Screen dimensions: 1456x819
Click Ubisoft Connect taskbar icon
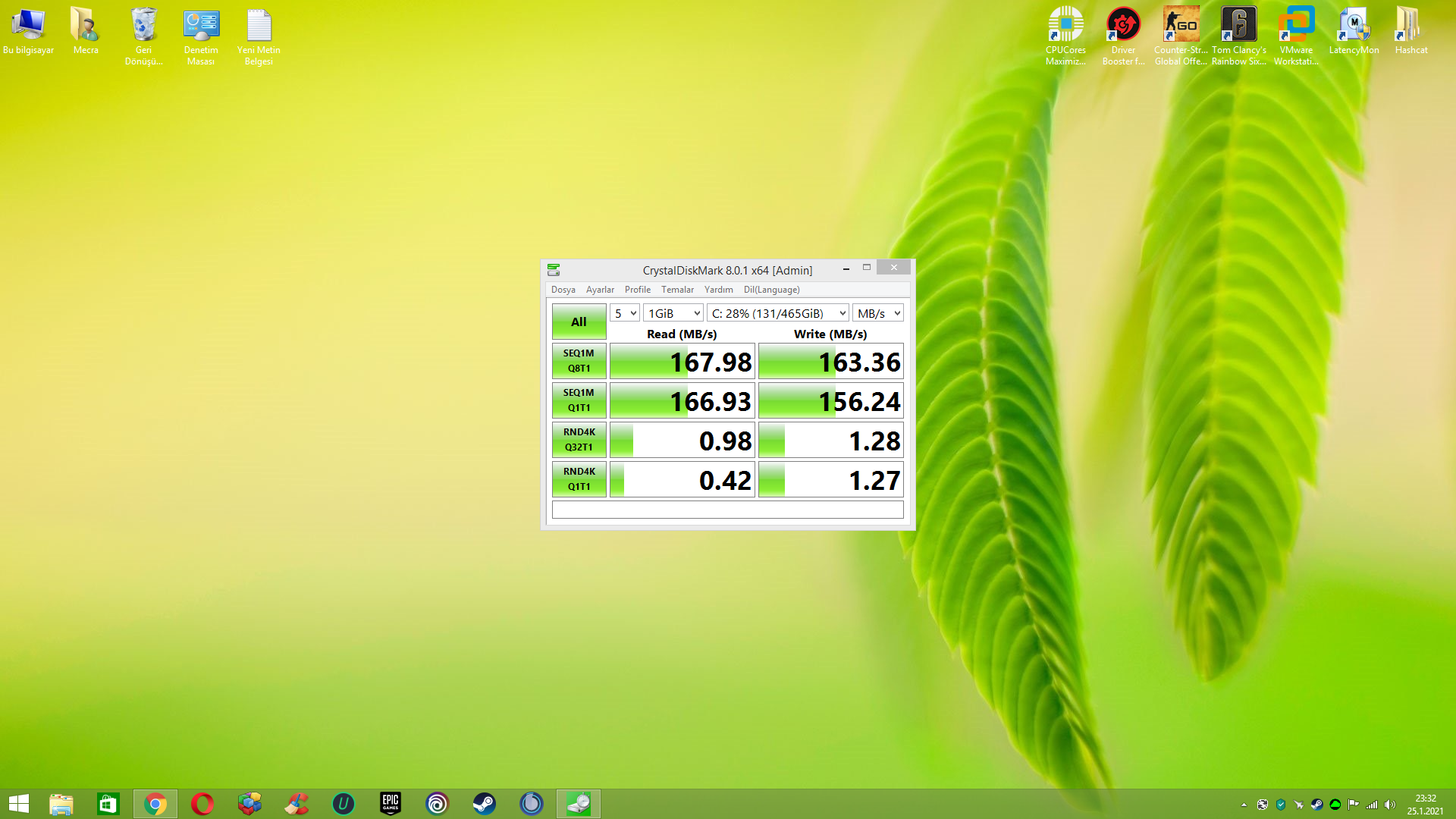point(437,803)
